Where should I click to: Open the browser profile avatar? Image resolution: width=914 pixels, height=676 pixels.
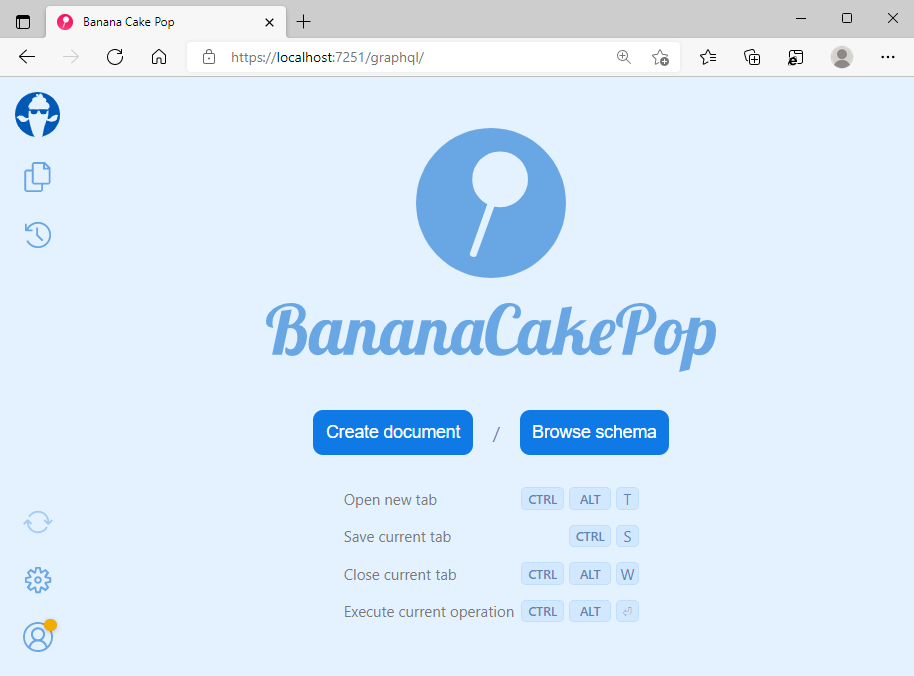842,57
